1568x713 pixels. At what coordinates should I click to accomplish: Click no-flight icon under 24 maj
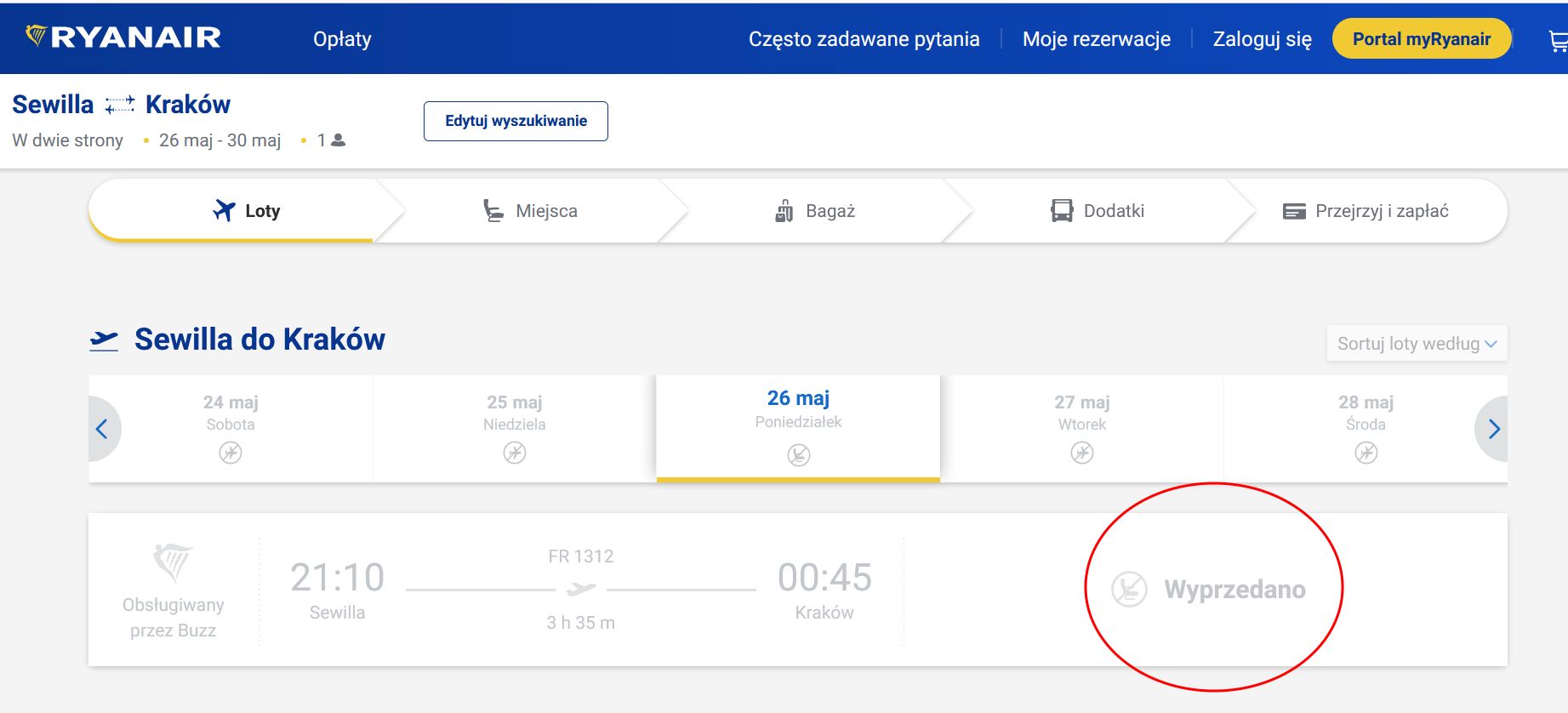231,453
